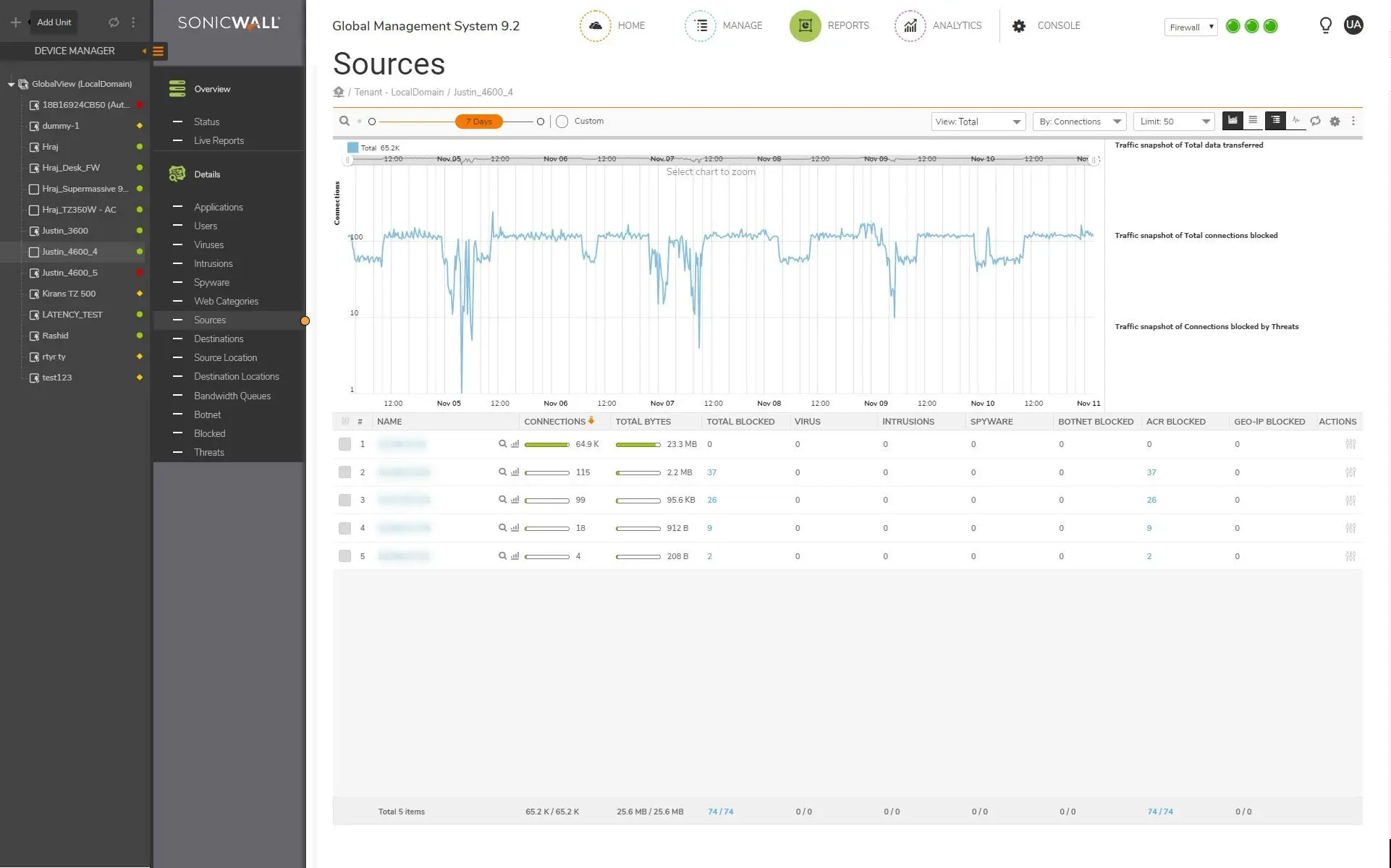
Task: Select Justin_4600_5 device in tree
Action: click(69, 273)
